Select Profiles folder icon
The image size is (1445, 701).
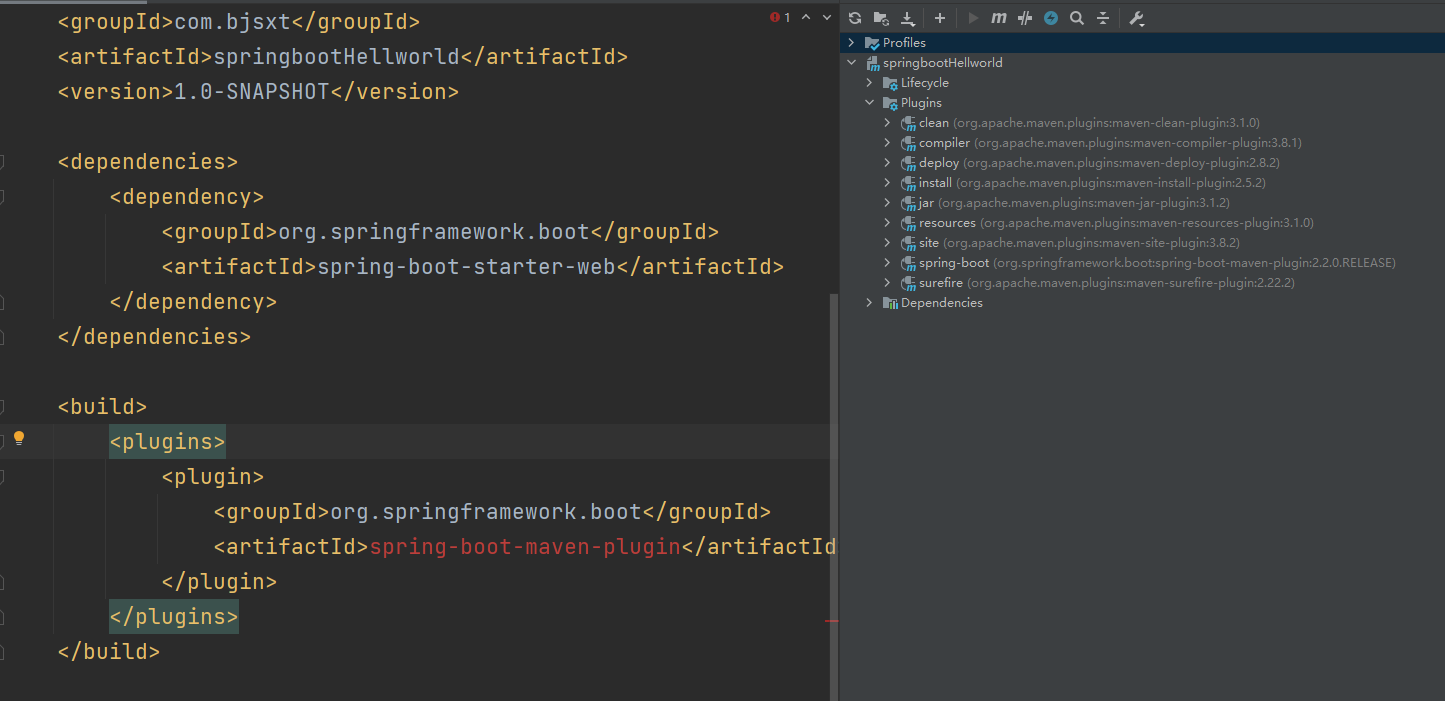pos(873,43)
